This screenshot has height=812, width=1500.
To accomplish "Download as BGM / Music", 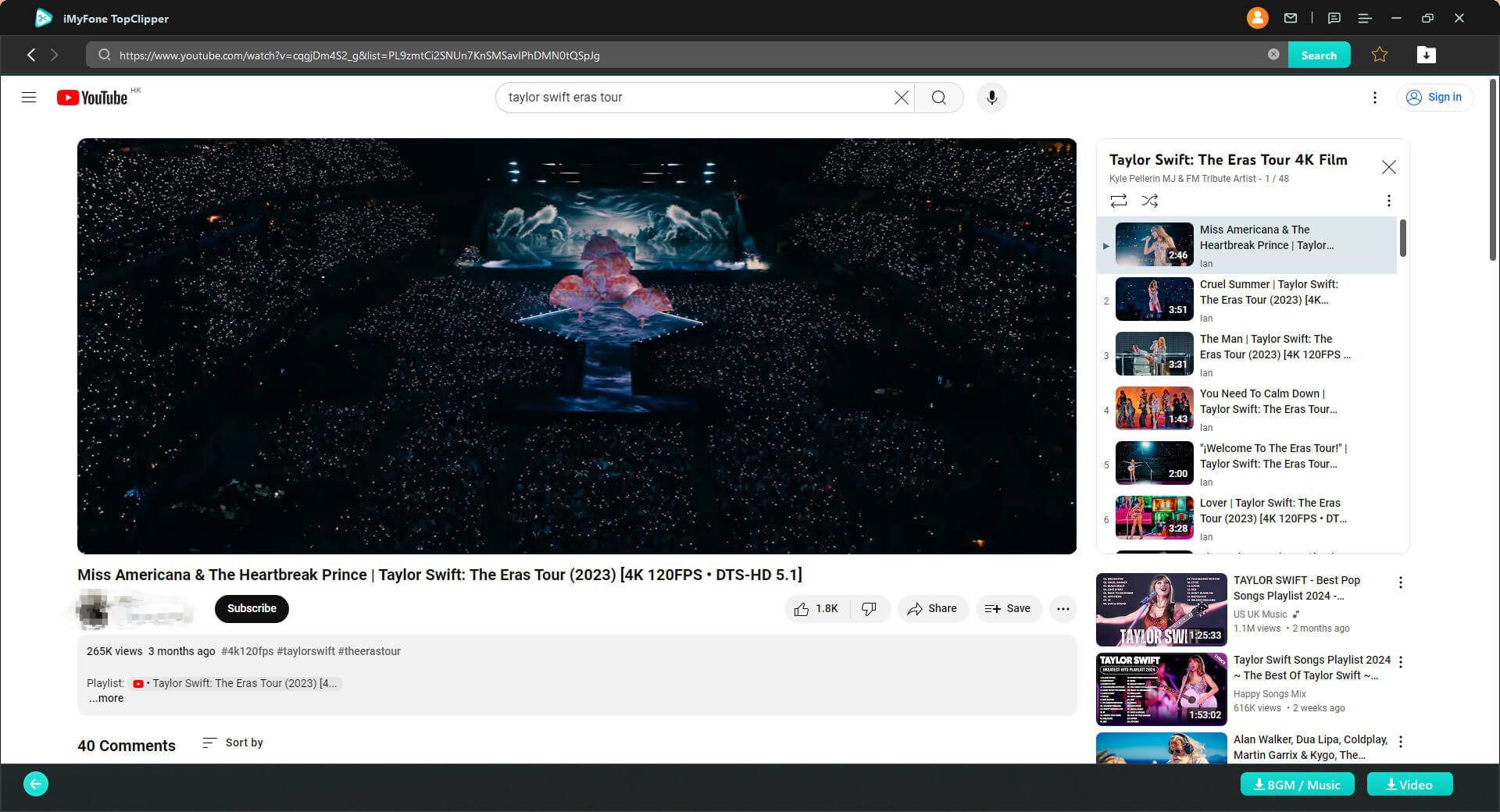I will 1297,785.
